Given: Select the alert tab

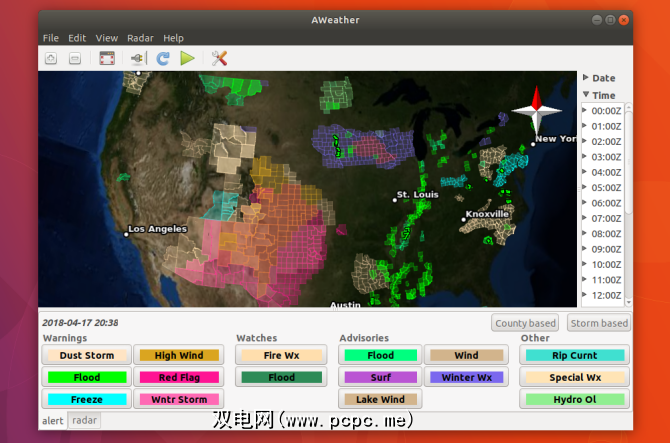Looking at the screenshot, I should pos(53,421).
